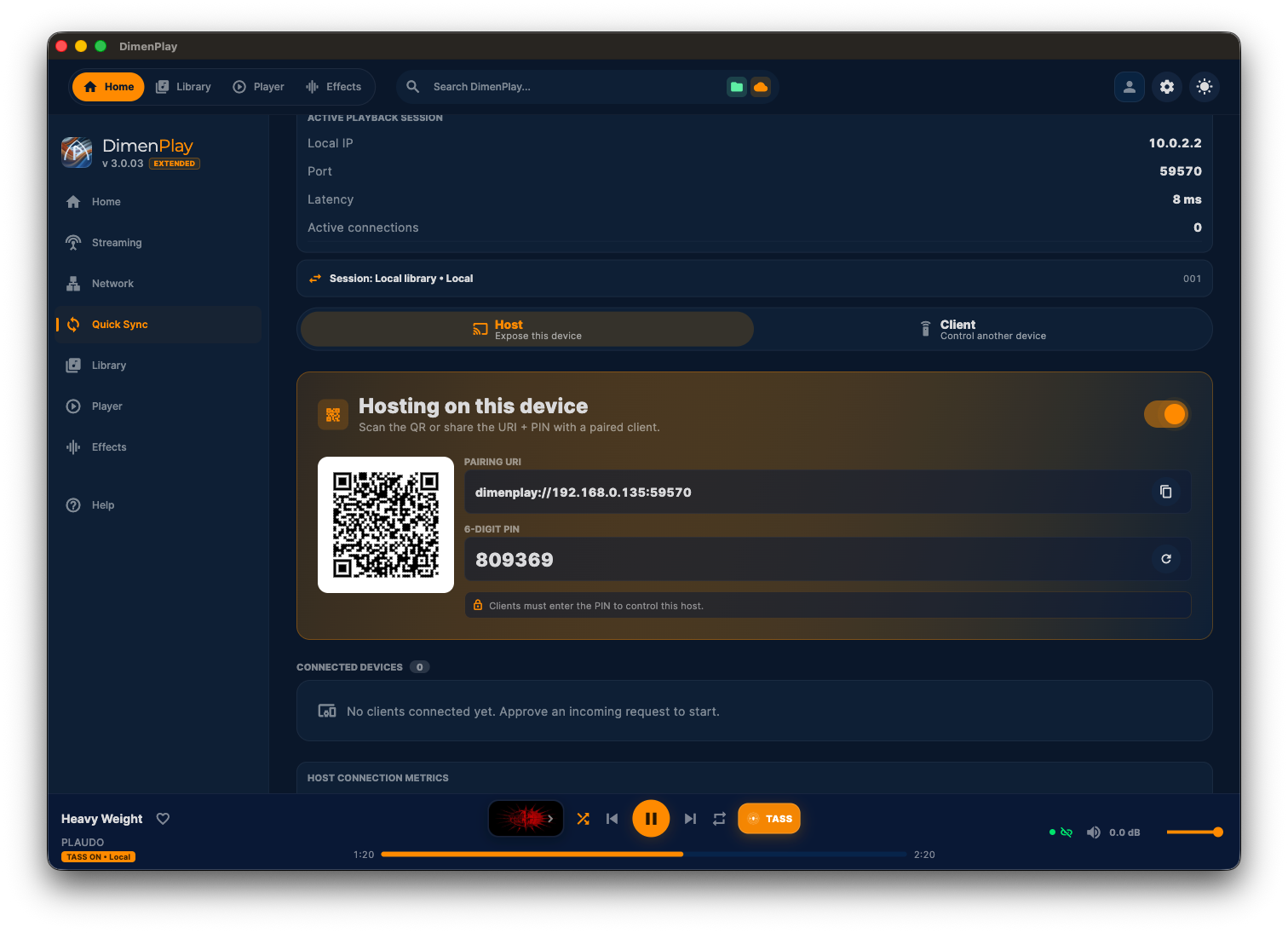The image size is (1288, 933).
Task: Mute audio with the speaker icon
Action: pos(1094,832)
